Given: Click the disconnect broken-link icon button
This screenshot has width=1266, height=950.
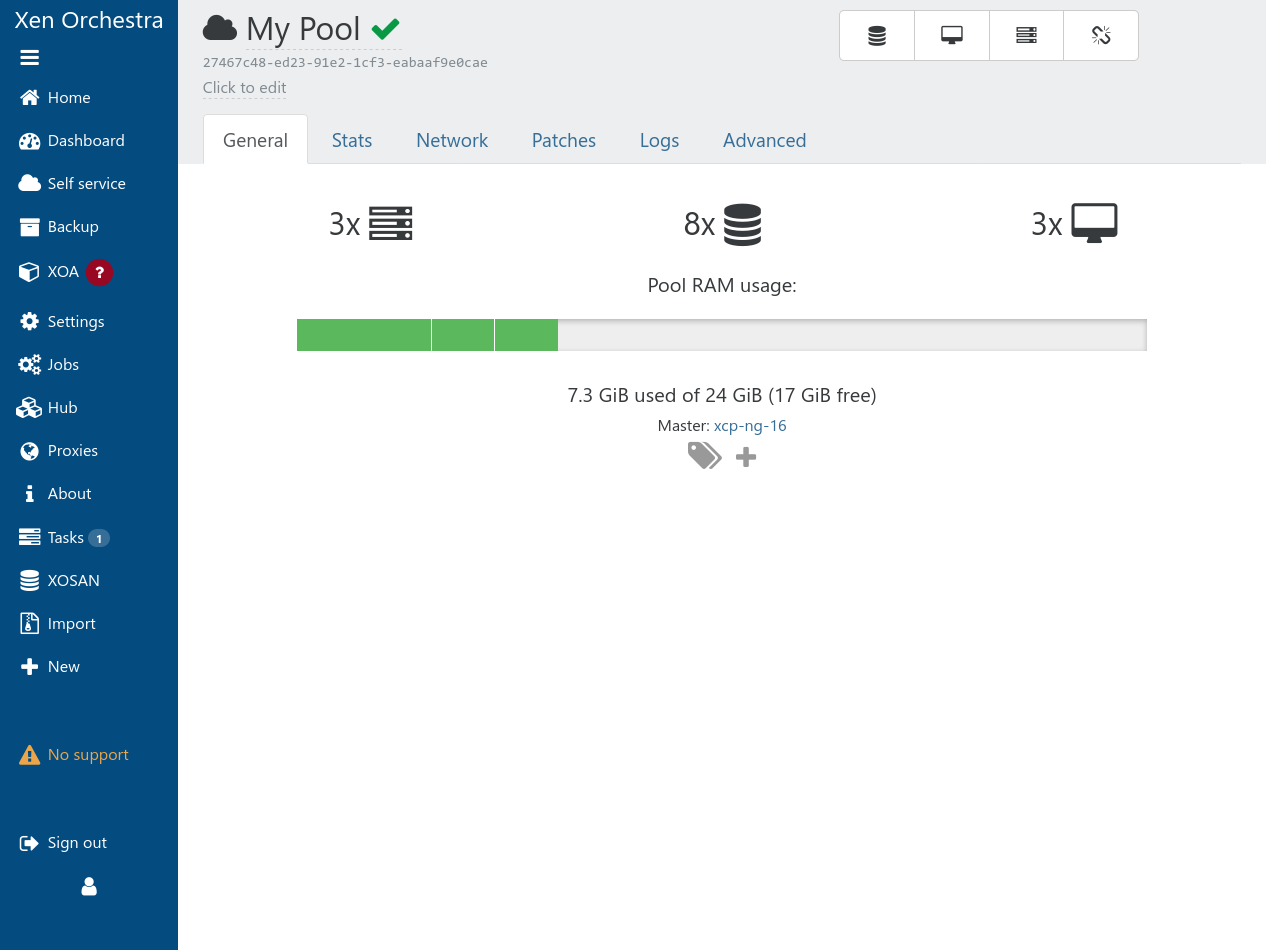Looking at the screenshot, I should 1101,36.
